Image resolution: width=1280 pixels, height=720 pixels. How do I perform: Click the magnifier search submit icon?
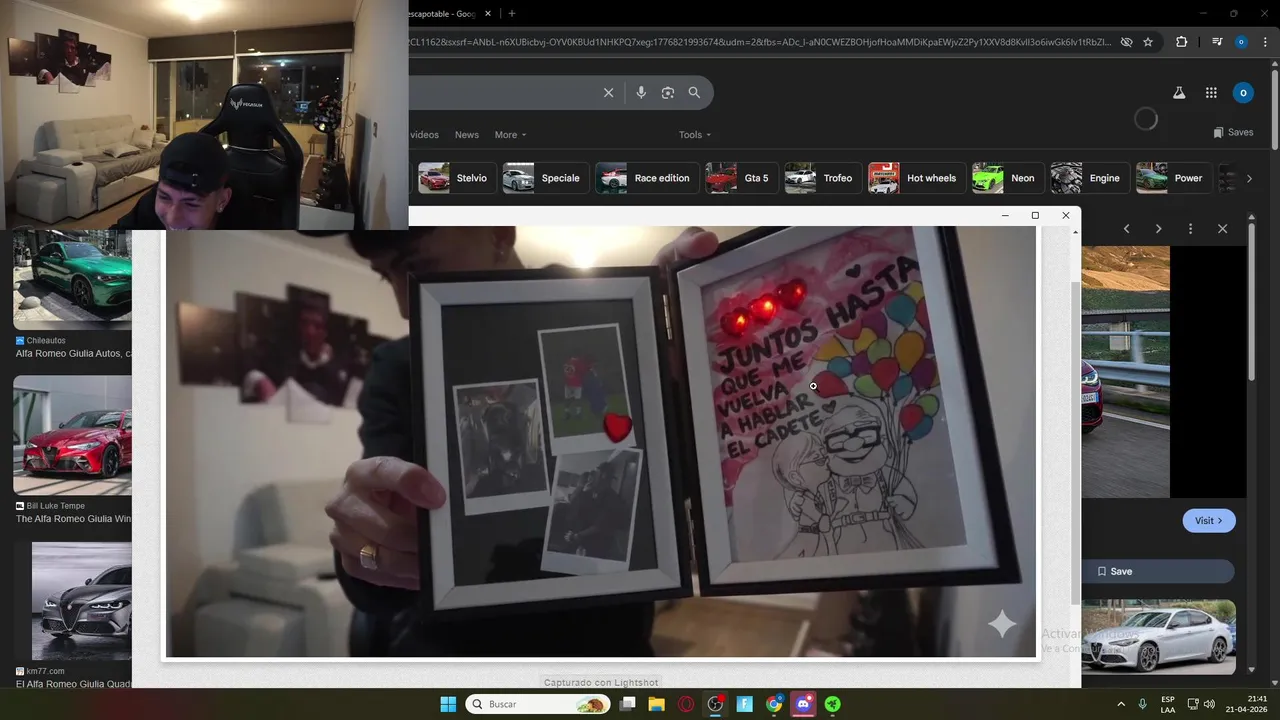pyautogui.click(x=694, y=92)
